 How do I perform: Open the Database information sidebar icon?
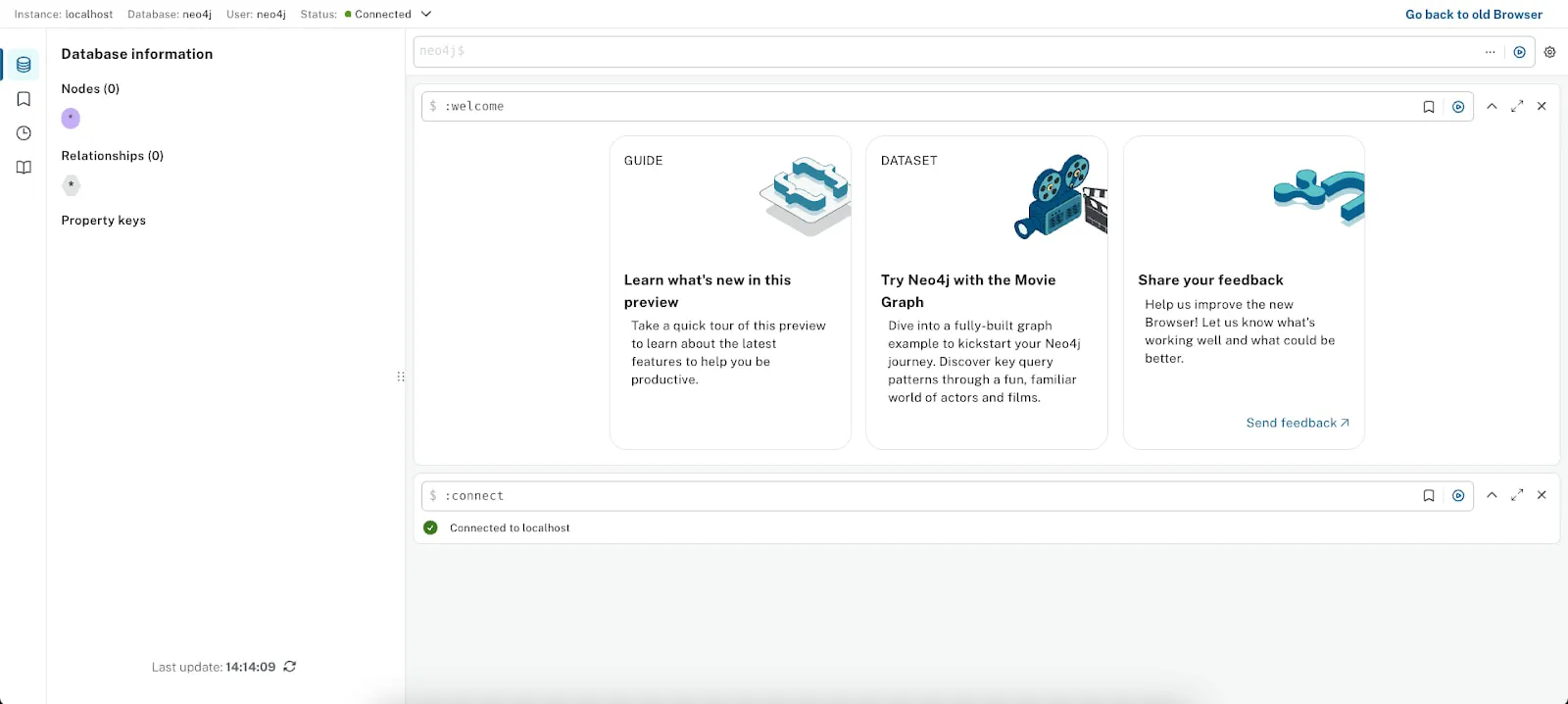(24, 65)
